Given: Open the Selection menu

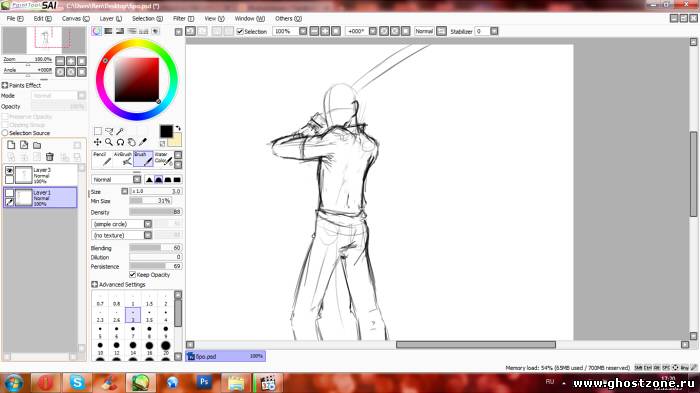Looking at the screenshot, I should [147, 18].
